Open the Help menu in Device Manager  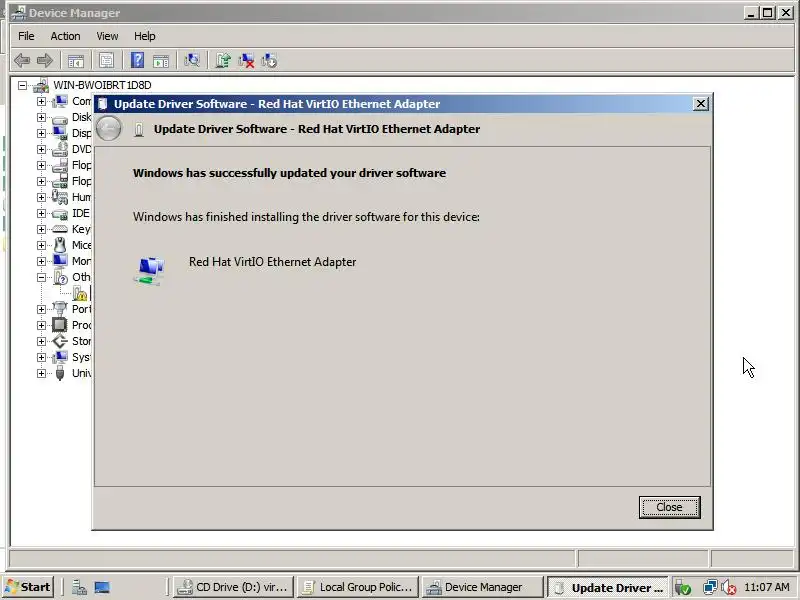[144, 36]
